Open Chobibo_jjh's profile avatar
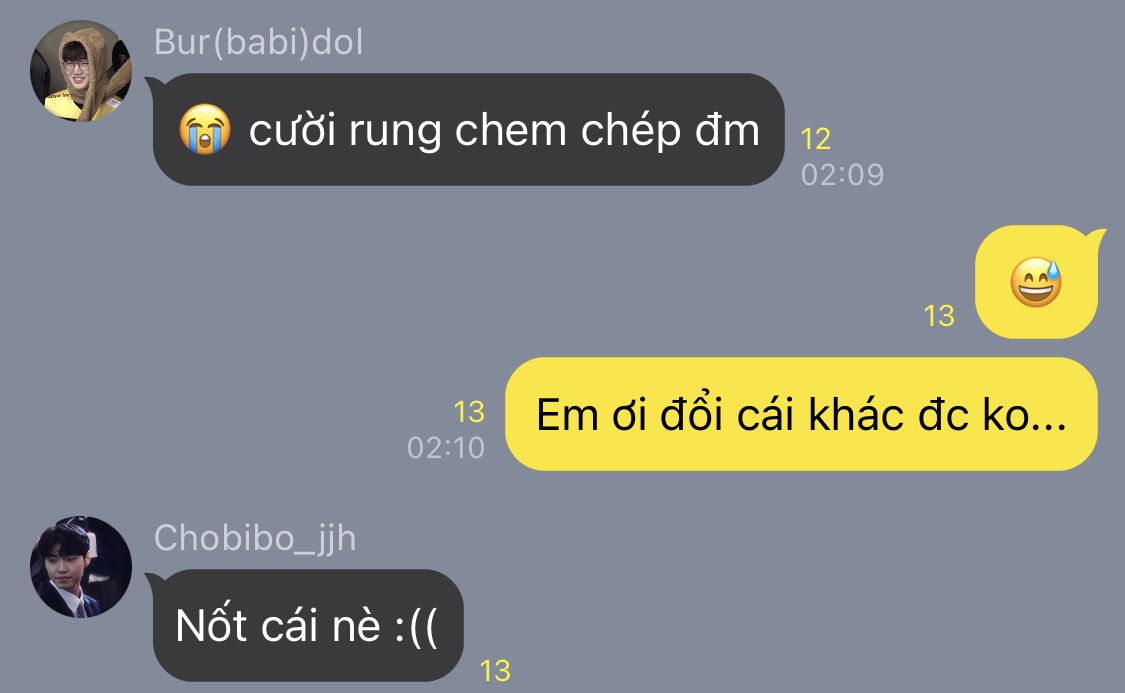This screenshot has width=1125, height=693. pyautogui.click(x=81, y=567)
